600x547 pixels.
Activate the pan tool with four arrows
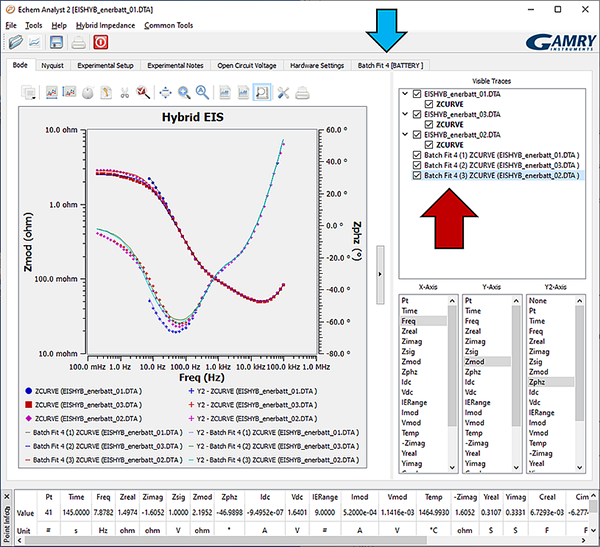tap(165, 93)
